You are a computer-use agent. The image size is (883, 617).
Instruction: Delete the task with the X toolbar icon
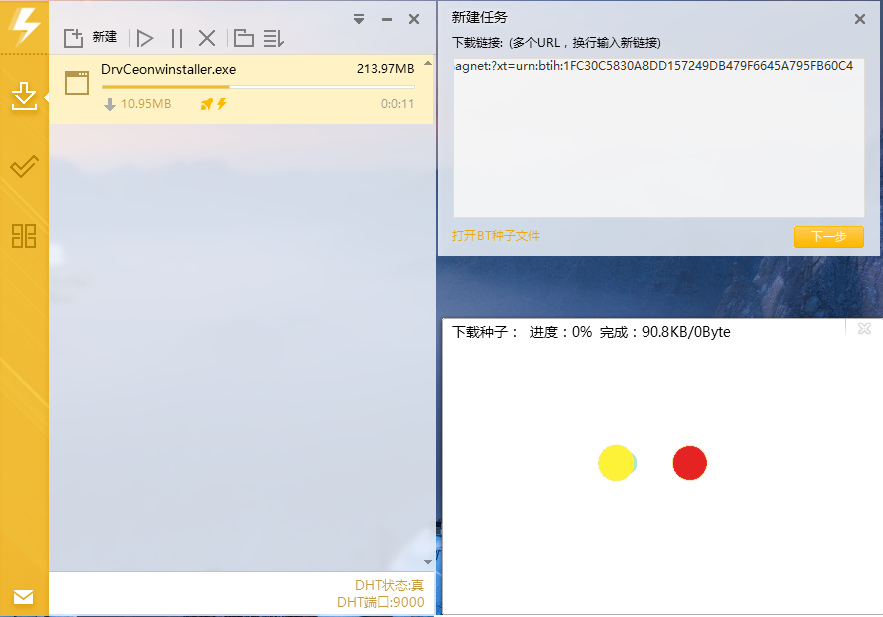[207, 38]
